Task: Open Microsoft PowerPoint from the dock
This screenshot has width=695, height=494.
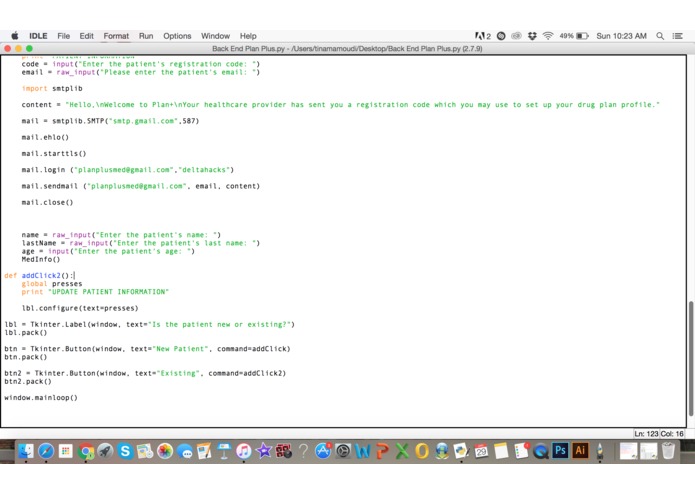Action: click(x=382, y=451)
